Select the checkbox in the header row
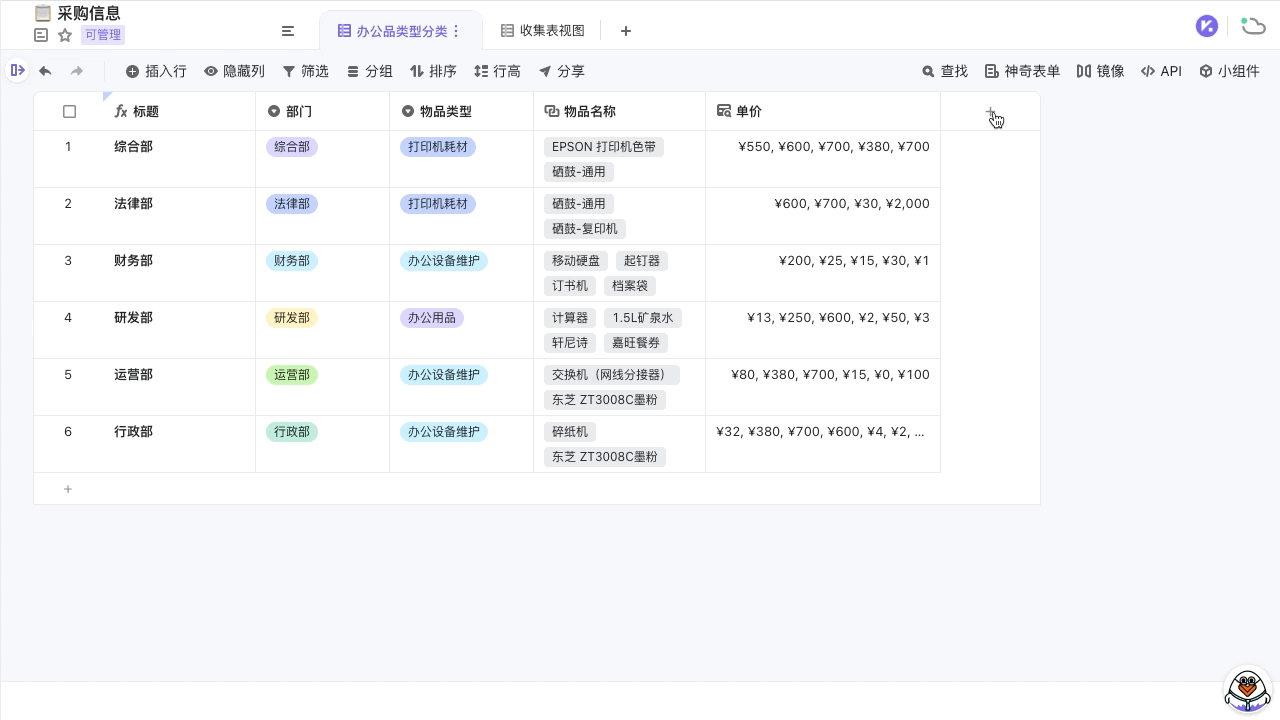This screenshot has width=1280, height=720. [69, 111]
